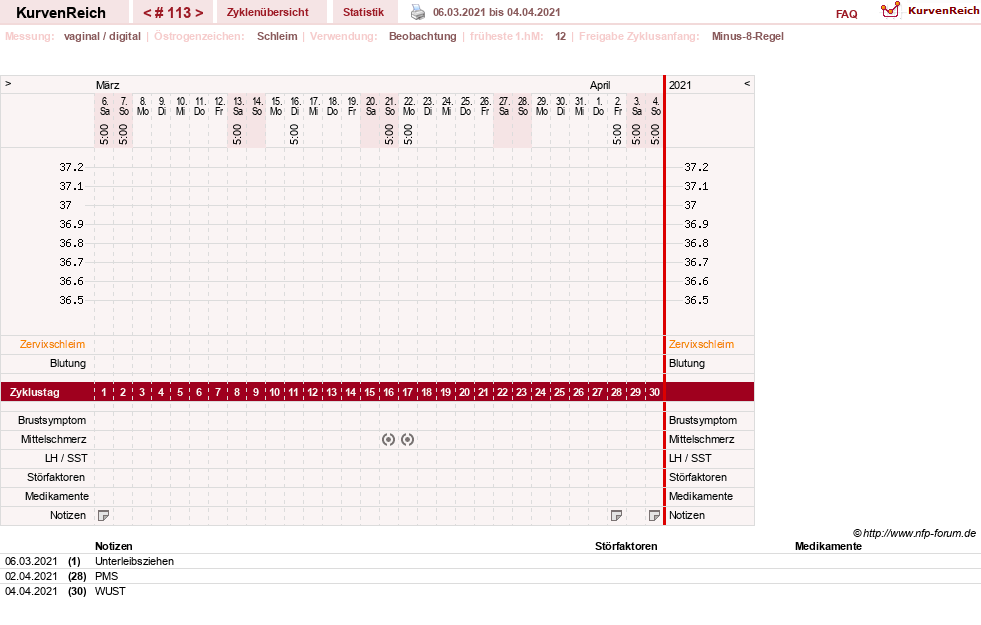Screen dimensions: 981x625
Task: Click the 'Medikamente' column header below chart
Action: [x=828, y=546]
